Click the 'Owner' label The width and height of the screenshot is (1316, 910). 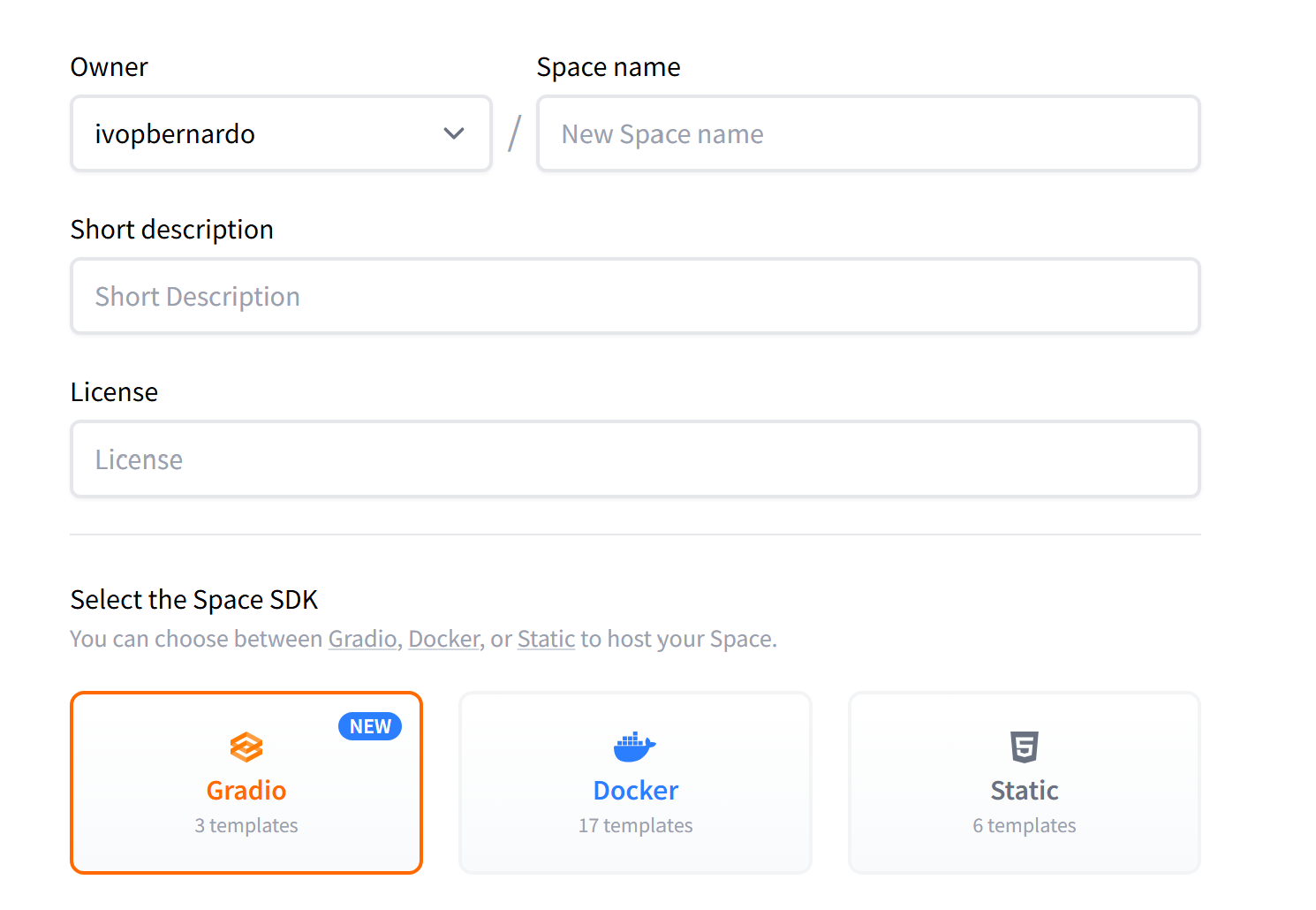(110, 67)
